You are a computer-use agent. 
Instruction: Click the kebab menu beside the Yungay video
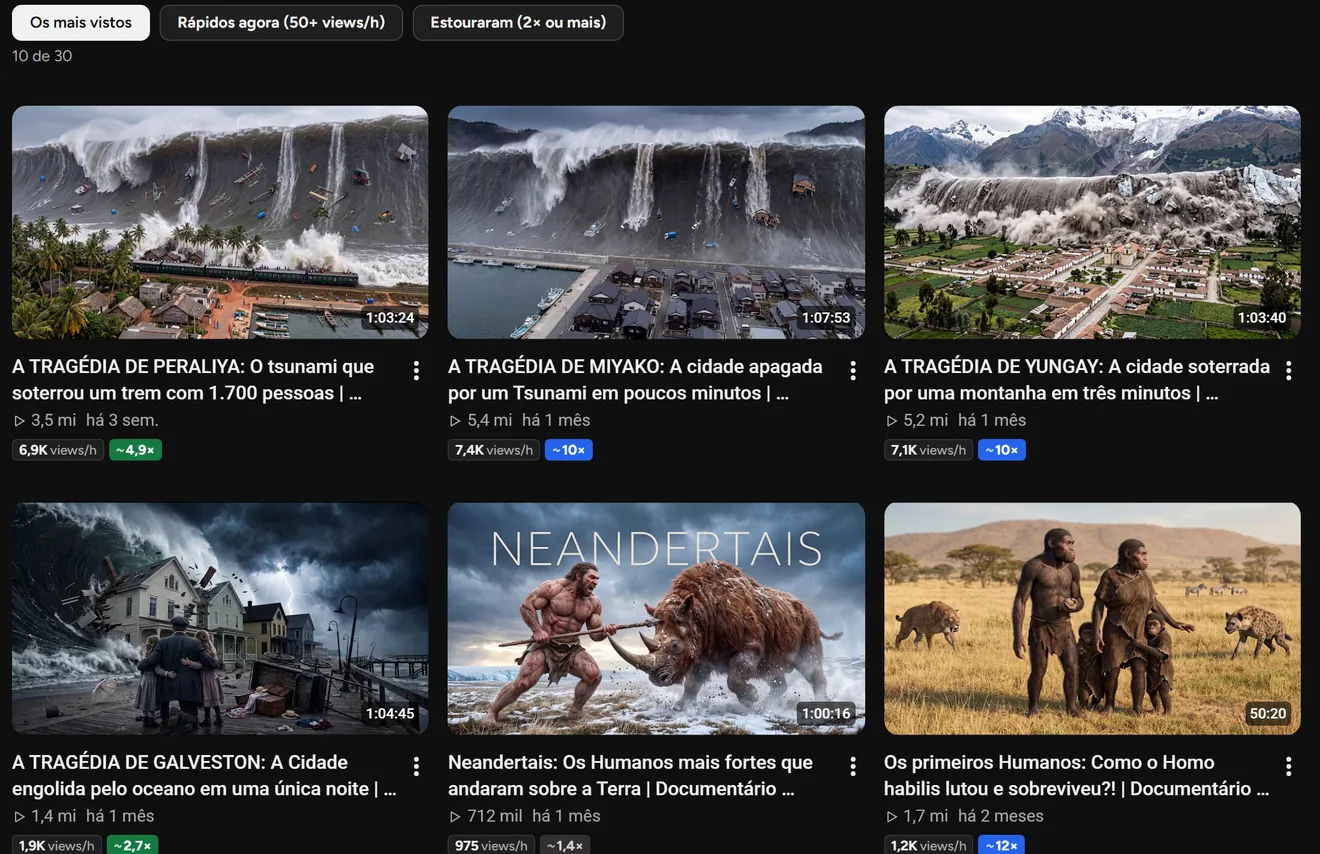(1289, 371)
